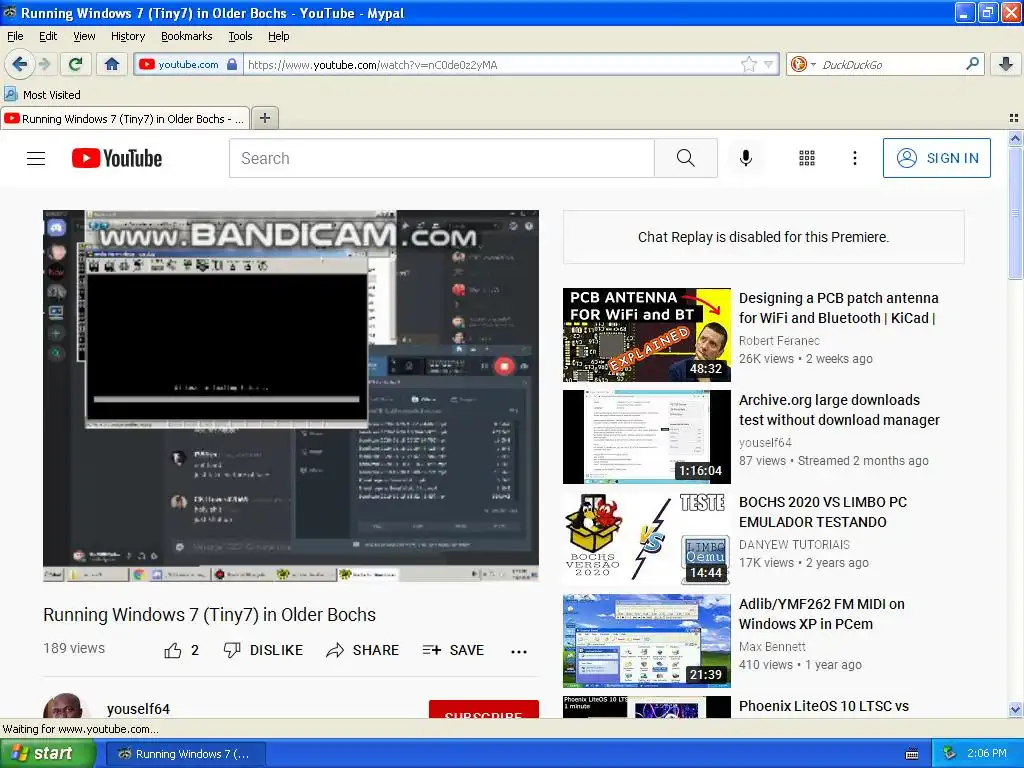Image resolution: width=1024 pixels, height=768 pixels.
Task: Open the browser downloads arrow button
Action: 1006,64
